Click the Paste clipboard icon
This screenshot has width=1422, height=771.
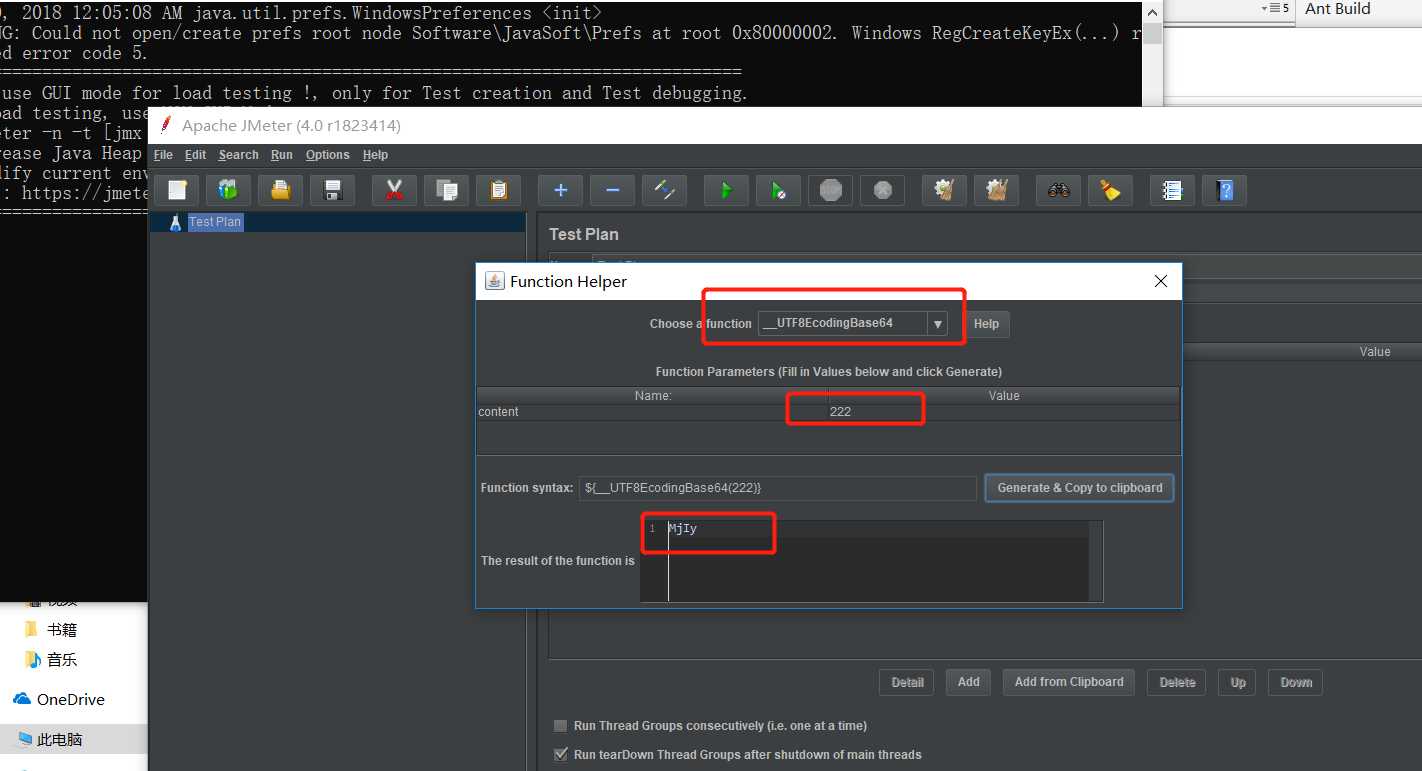point(499,190)
